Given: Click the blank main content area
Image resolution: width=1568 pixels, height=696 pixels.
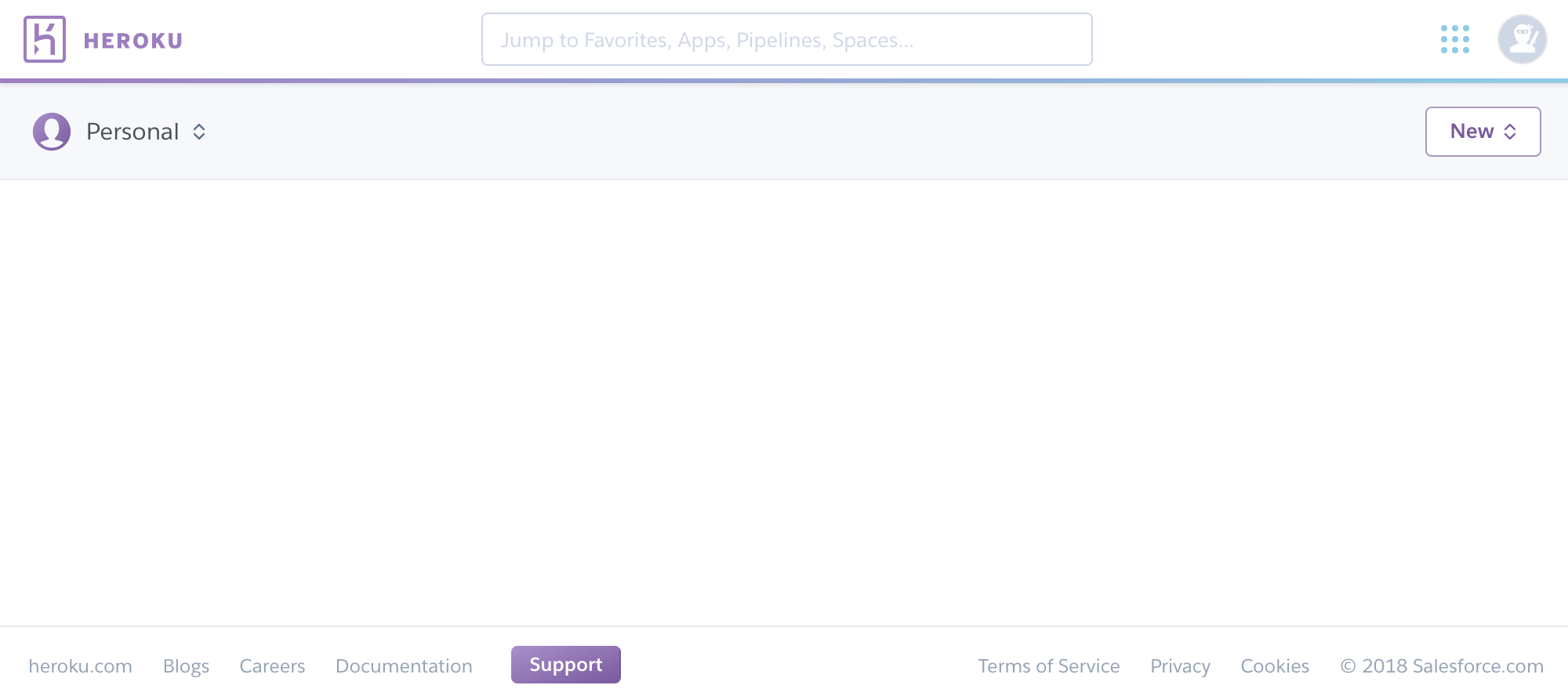Looking at the screenshot, I should (784, 401).
